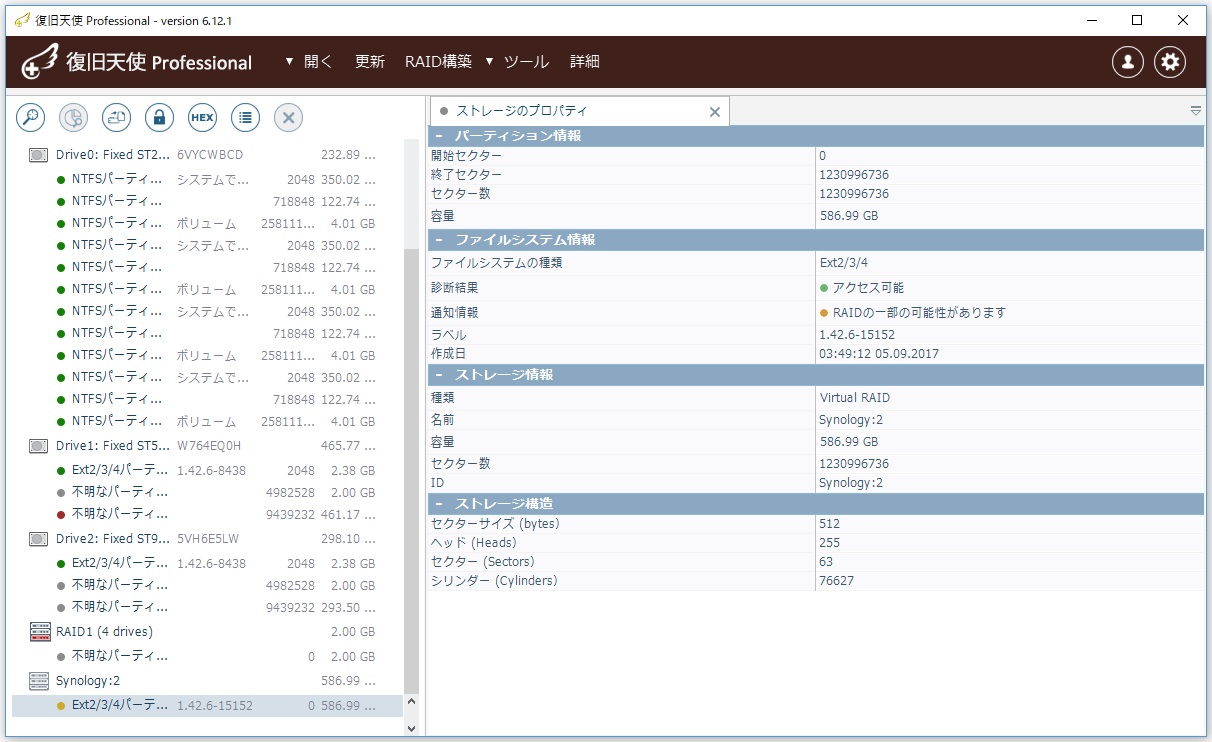
Task: Click the yellow dot on the Synology Ext2/3/4 partition
Action: (62, 705)
